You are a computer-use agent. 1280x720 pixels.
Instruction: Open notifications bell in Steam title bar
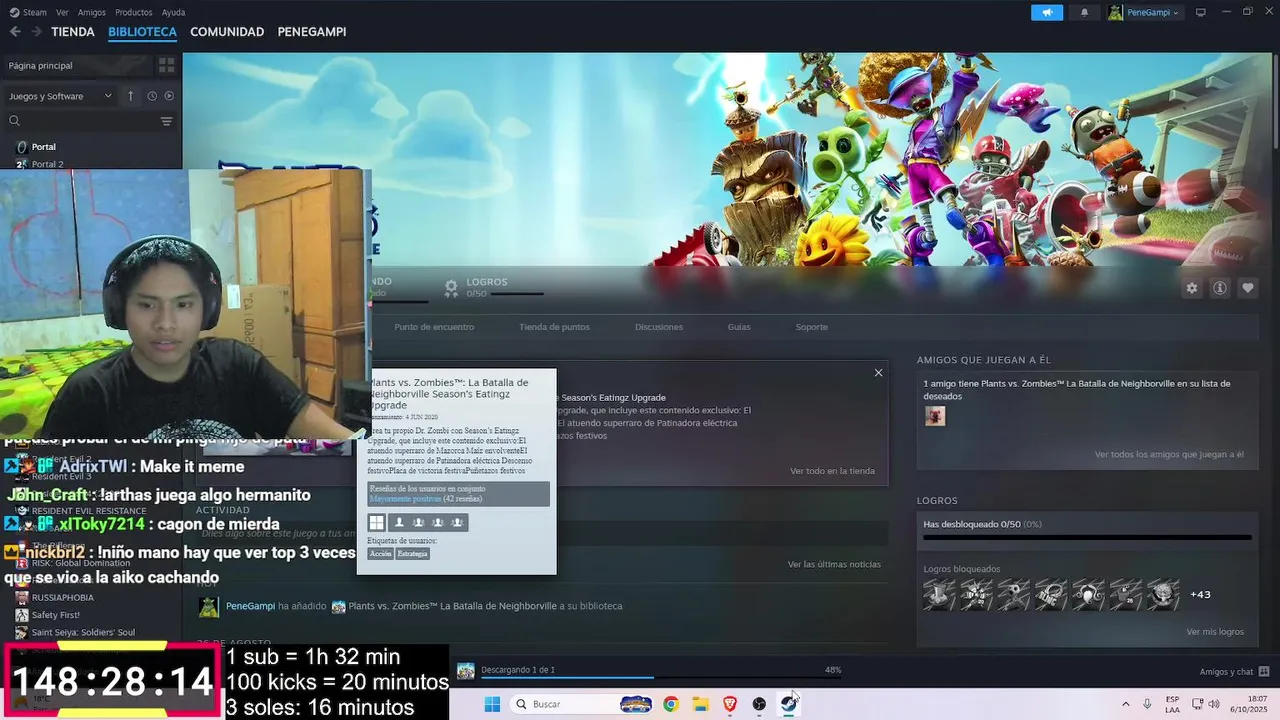(x=1084, y=12)
